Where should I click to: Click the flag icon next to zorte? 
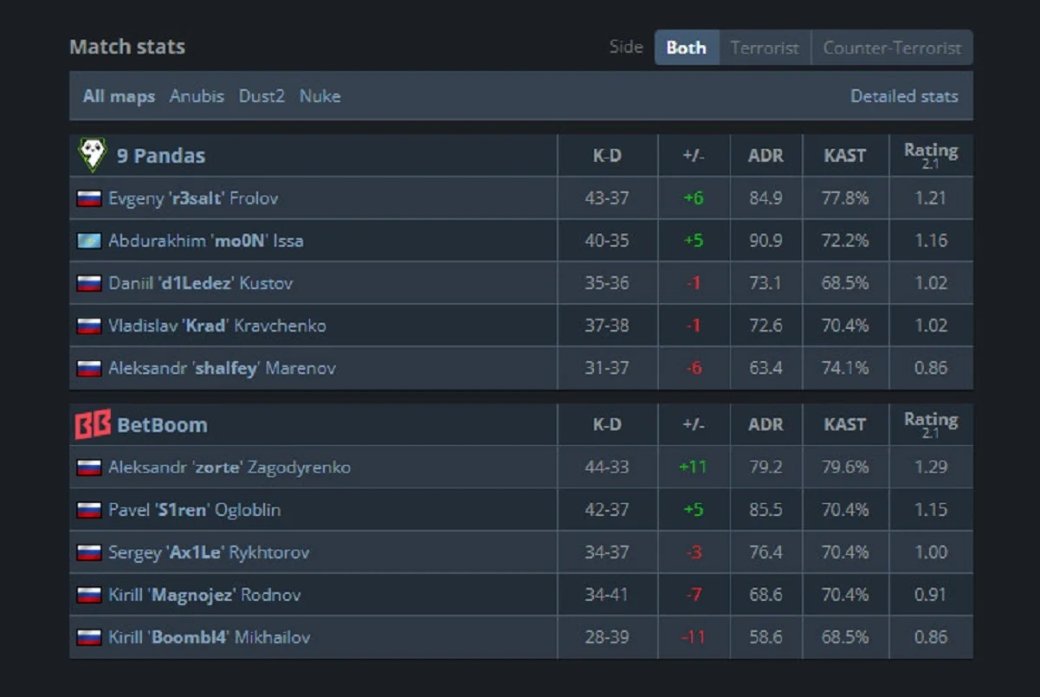pyautogui.click(x=89, y=468)
